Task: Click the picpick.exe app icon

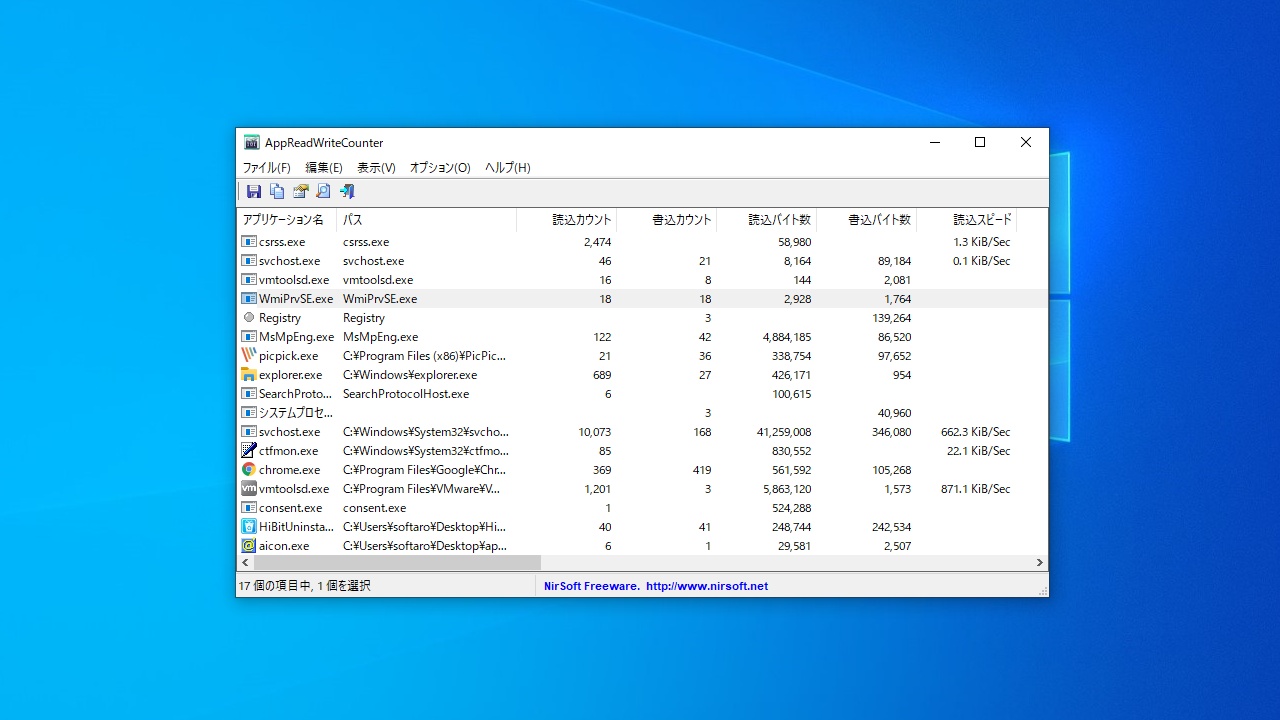Action: (x=249, y=356)
